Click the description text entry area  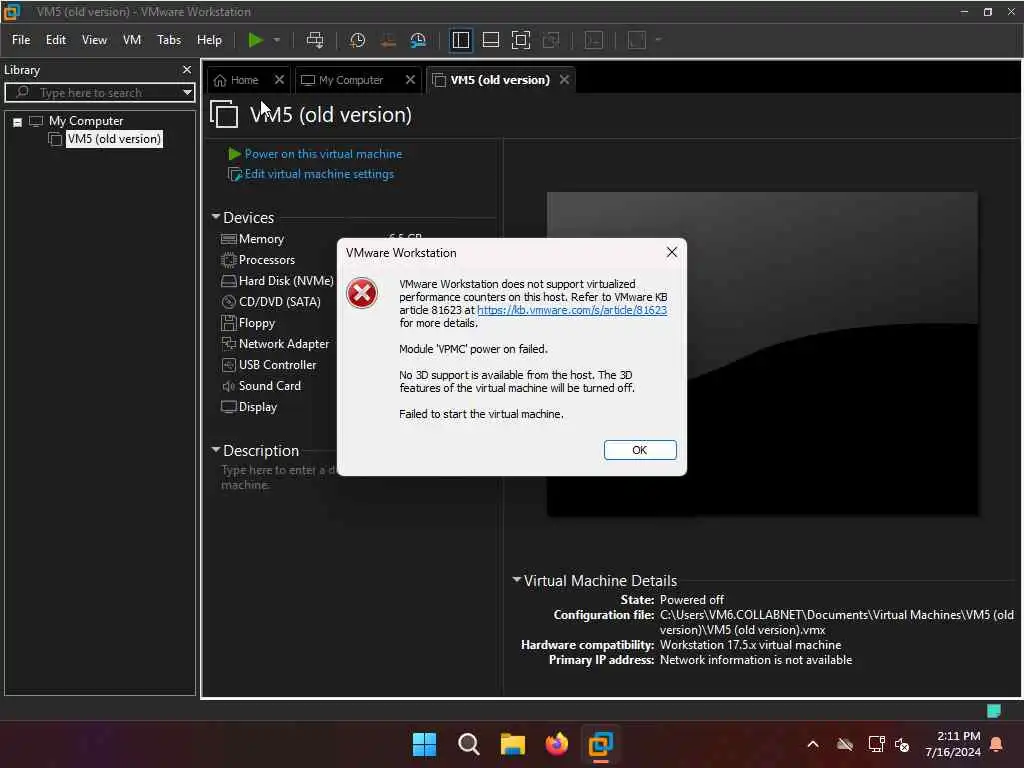(x=280, y=477)
